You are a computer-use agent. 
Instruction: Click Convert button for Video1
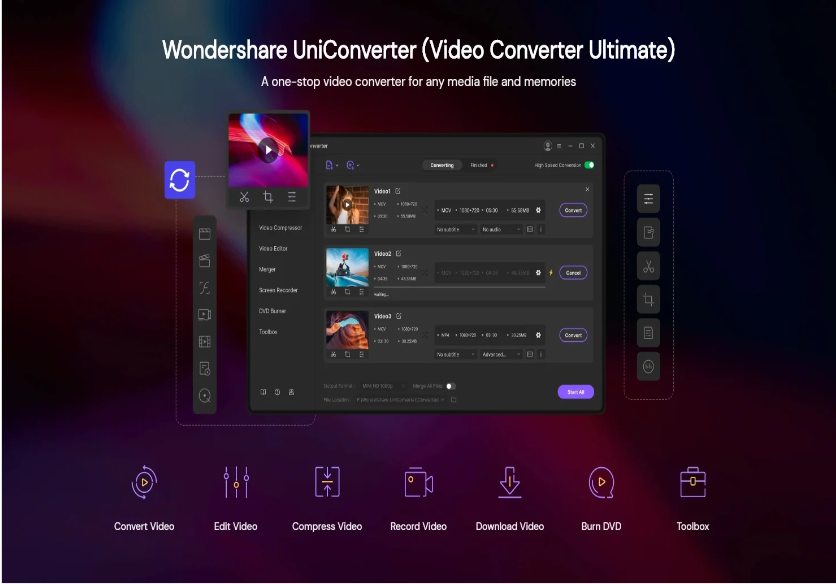click(x=573, y=210)
